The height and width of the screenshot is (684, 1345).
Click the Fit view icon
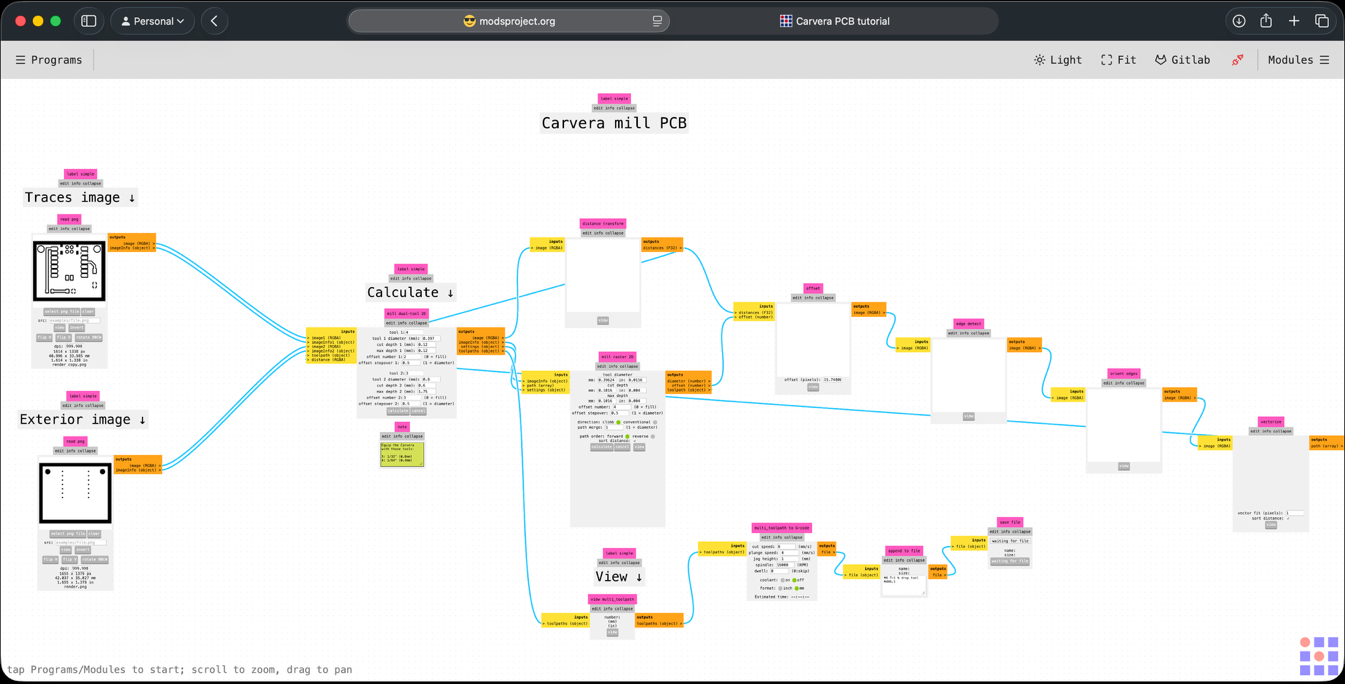coord(1107,60)
